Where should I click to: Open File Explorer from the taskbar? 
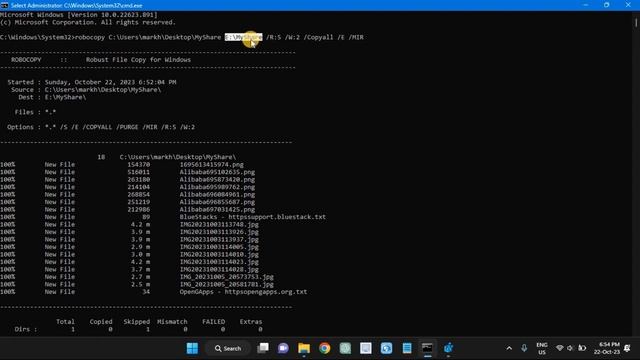pos(304,348)
